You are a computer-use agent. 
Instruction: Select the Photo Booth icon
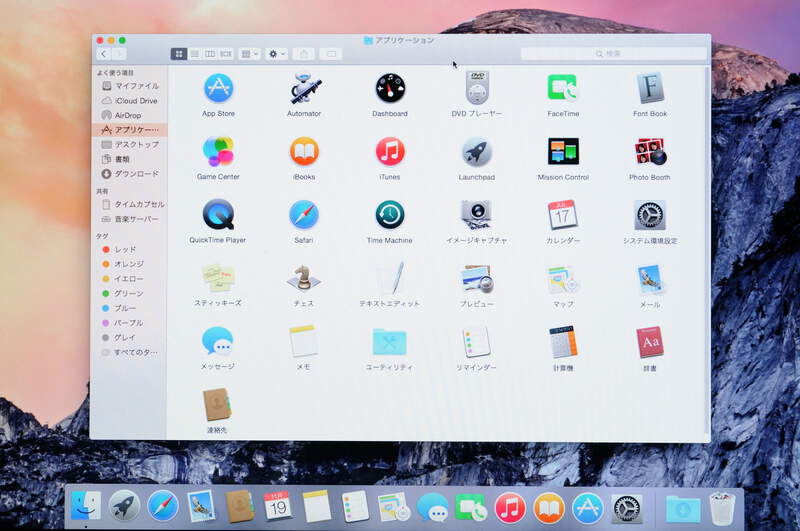coord(650,152)
